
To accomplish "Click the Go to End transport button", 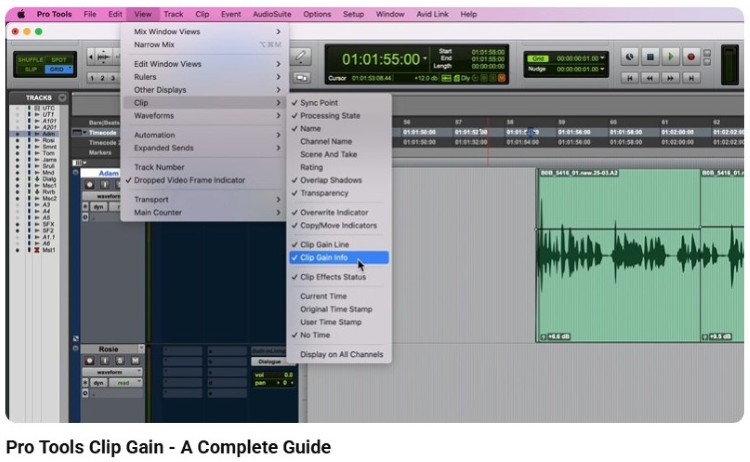I will tap(691, 78).
